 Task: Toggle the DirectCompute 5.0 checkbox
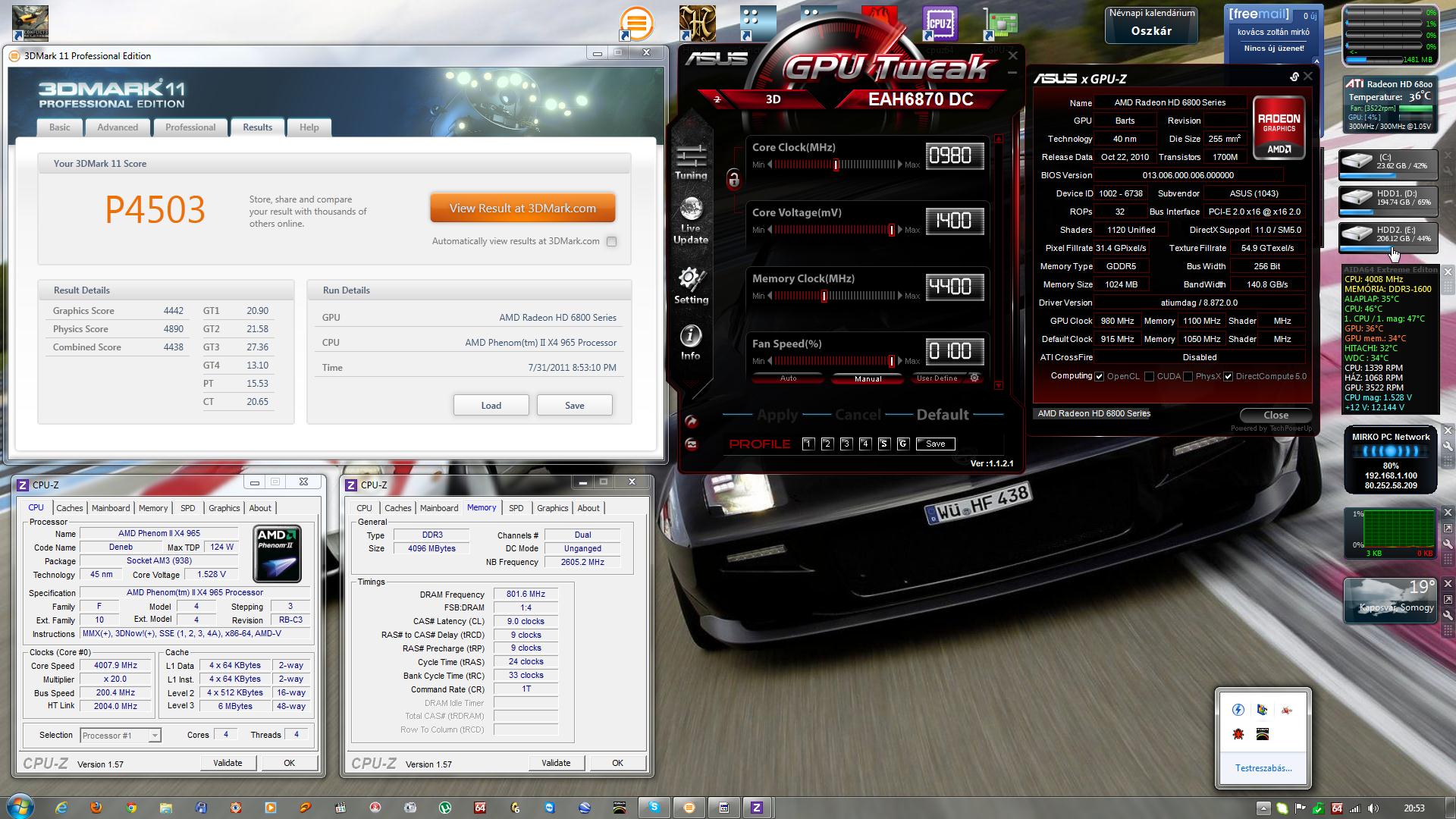click(x=1228, y=376)
